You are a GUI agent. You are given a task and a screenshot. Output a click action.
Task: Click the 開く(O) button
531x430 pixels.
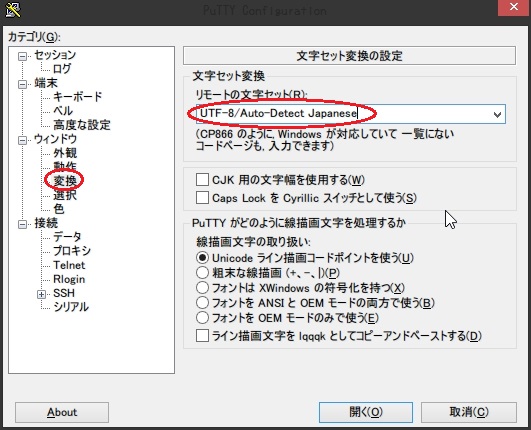[366, 412]
